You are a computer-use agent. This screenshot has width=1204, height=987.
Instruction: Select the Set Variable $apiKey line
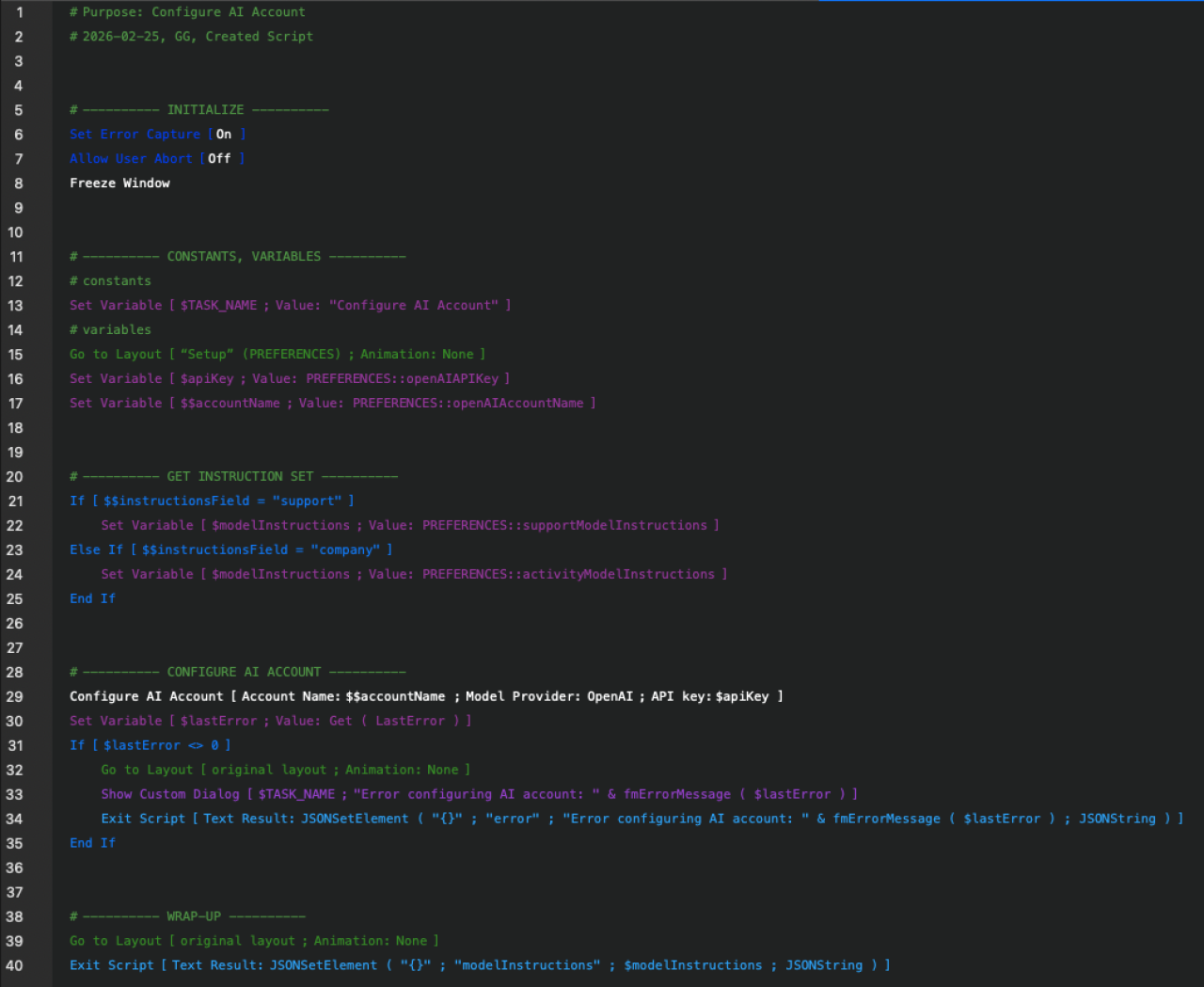(289, 379)
